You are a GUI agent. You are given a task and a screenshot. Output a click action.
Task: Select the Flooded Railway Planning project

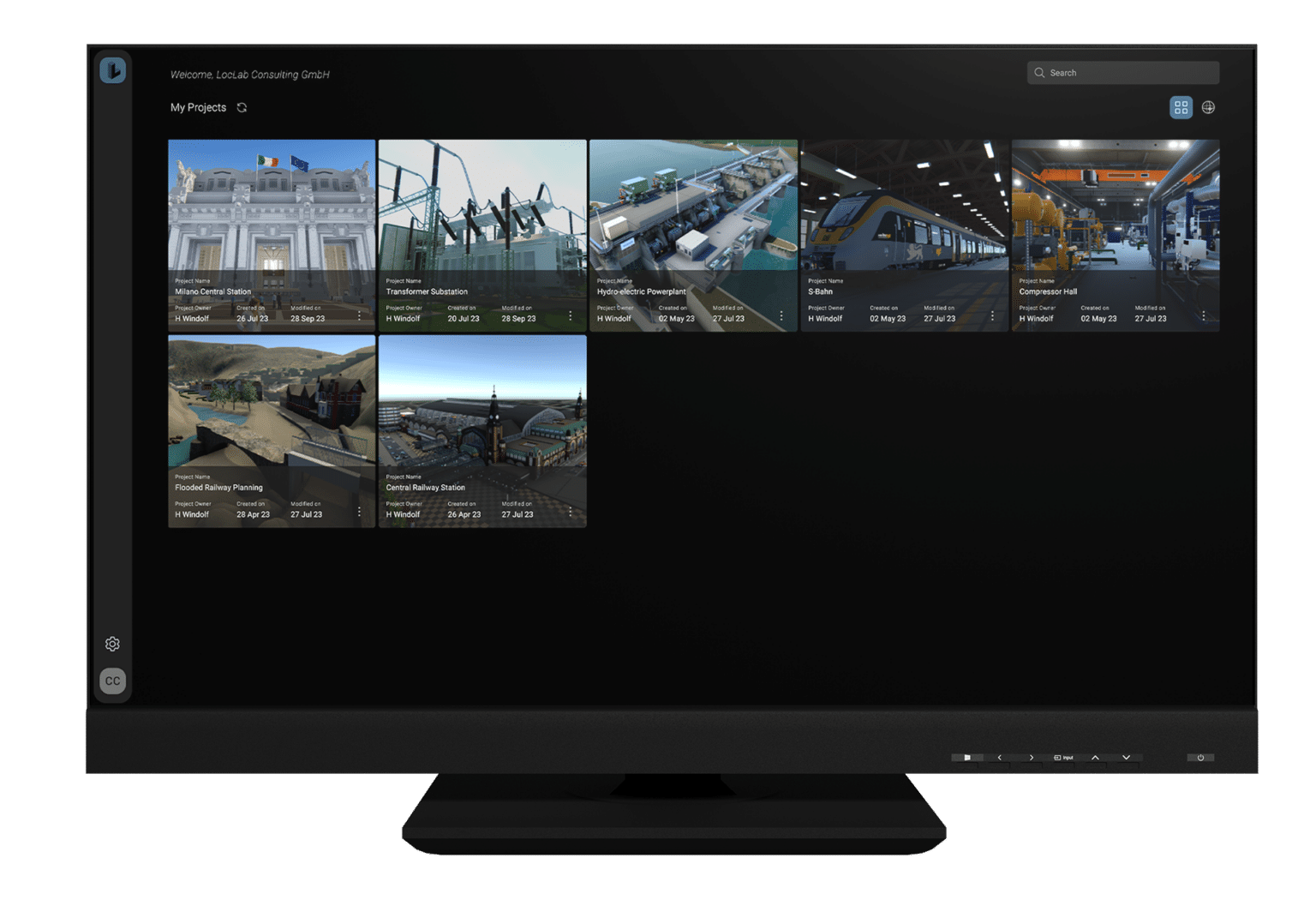(x=272, y=407)
